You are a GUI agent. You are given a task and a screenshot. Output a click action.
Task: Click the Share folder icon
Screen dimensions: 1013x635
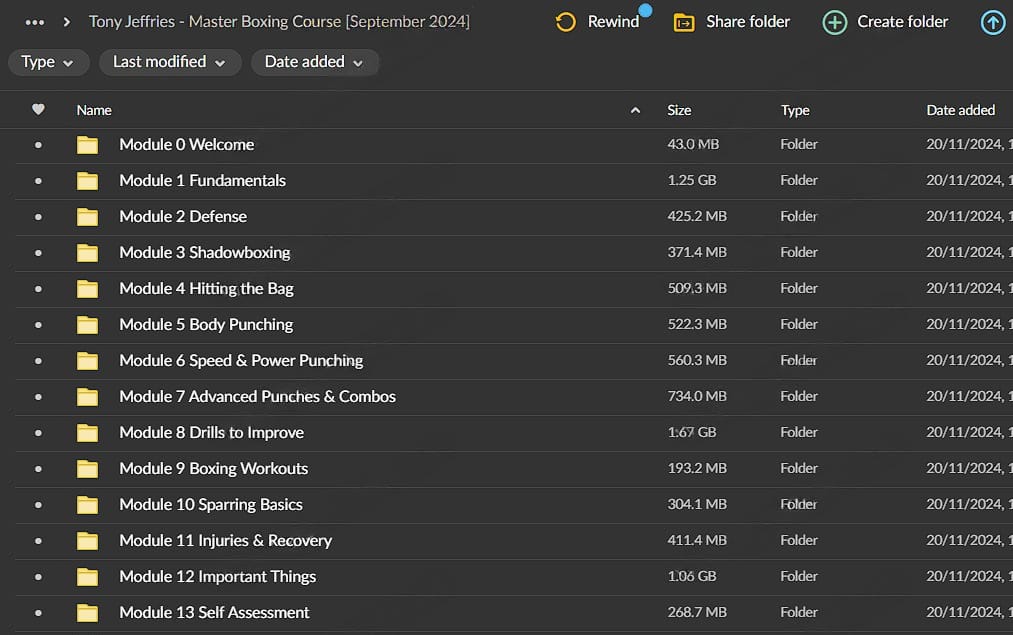click(684, 22)
